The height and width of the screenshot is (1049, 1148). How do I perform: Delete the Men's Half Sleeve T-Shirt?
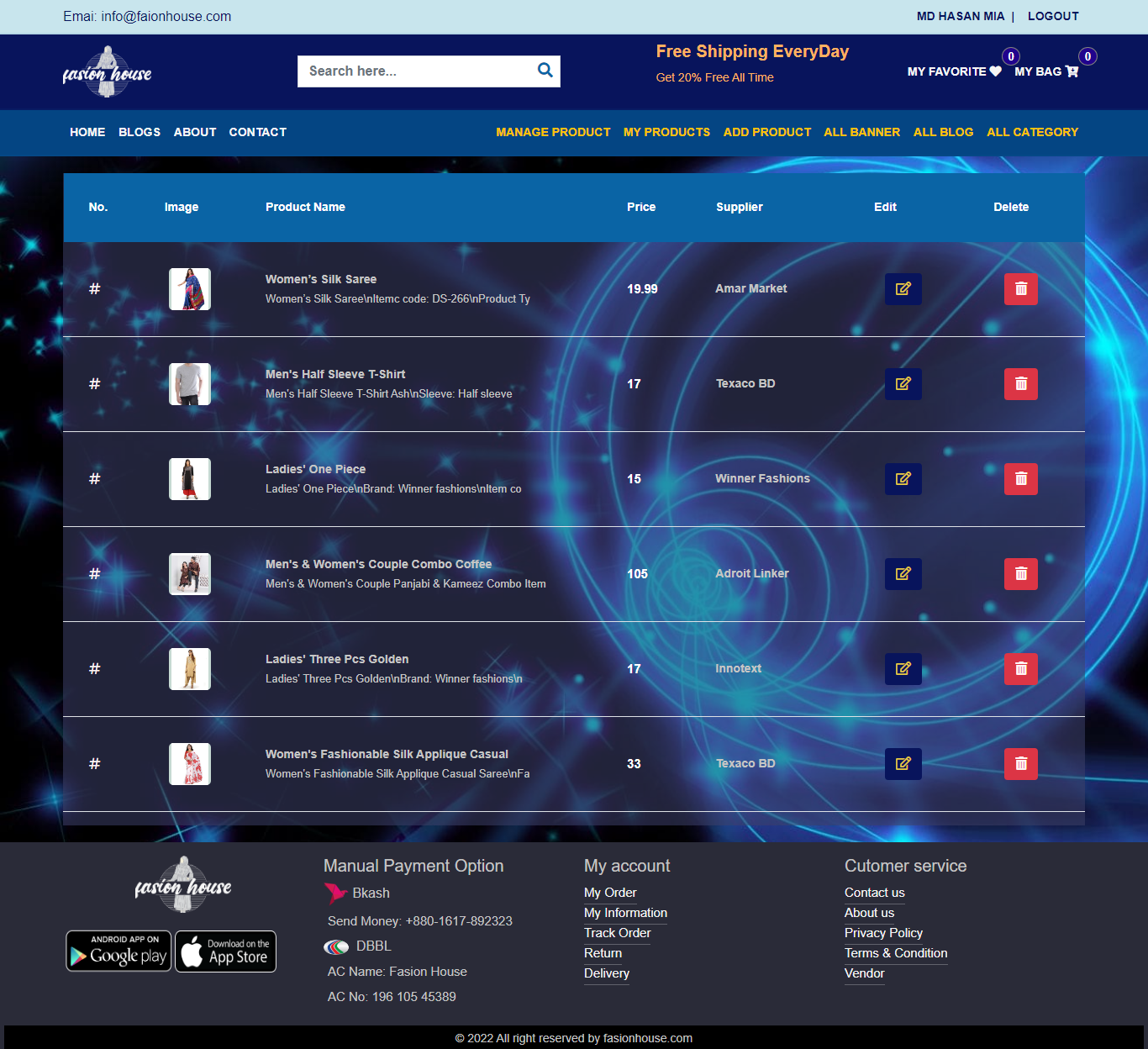click(1020, 384)
